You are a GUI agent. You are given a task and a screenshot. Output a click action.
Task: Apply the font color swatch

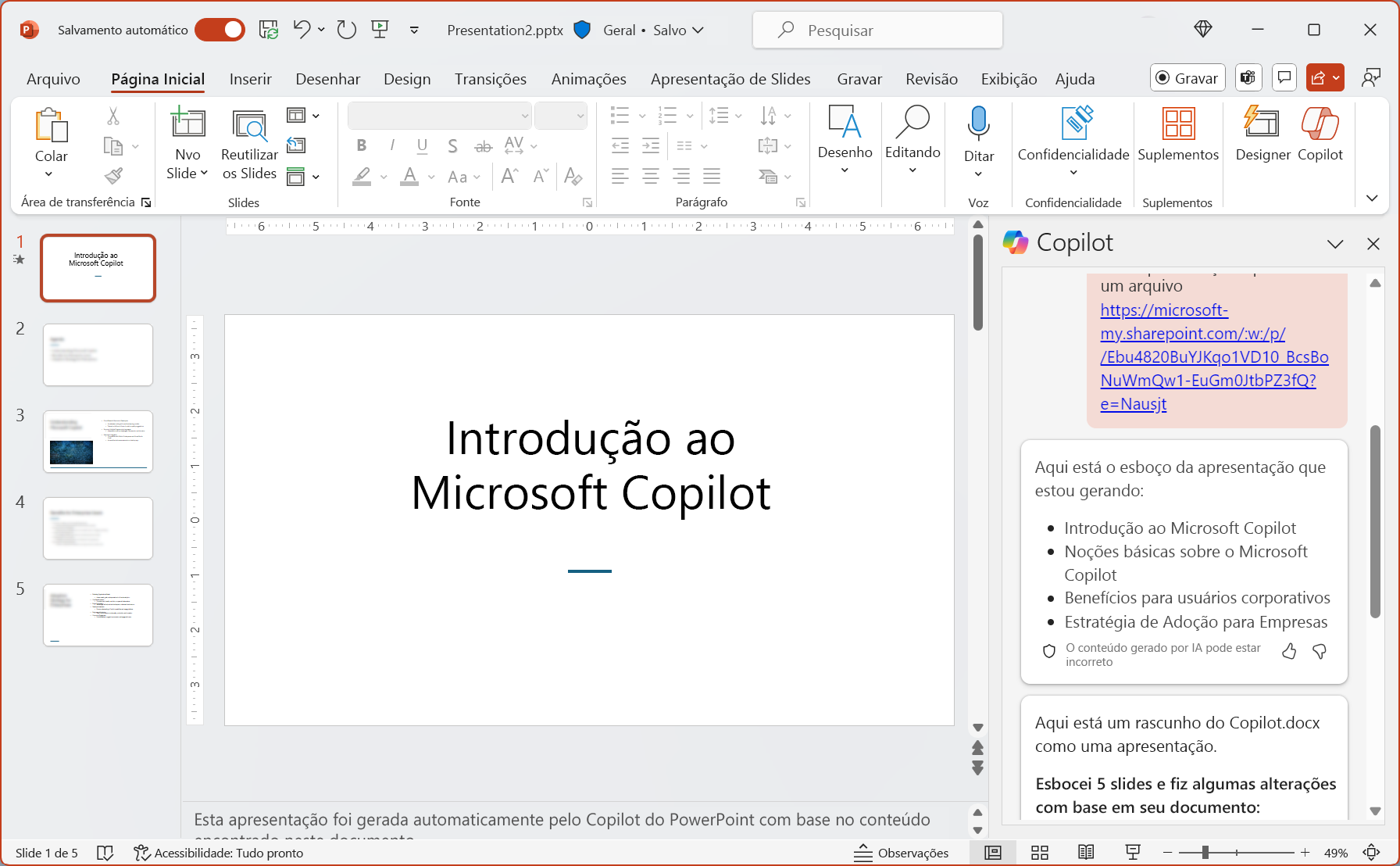[409, 177]
